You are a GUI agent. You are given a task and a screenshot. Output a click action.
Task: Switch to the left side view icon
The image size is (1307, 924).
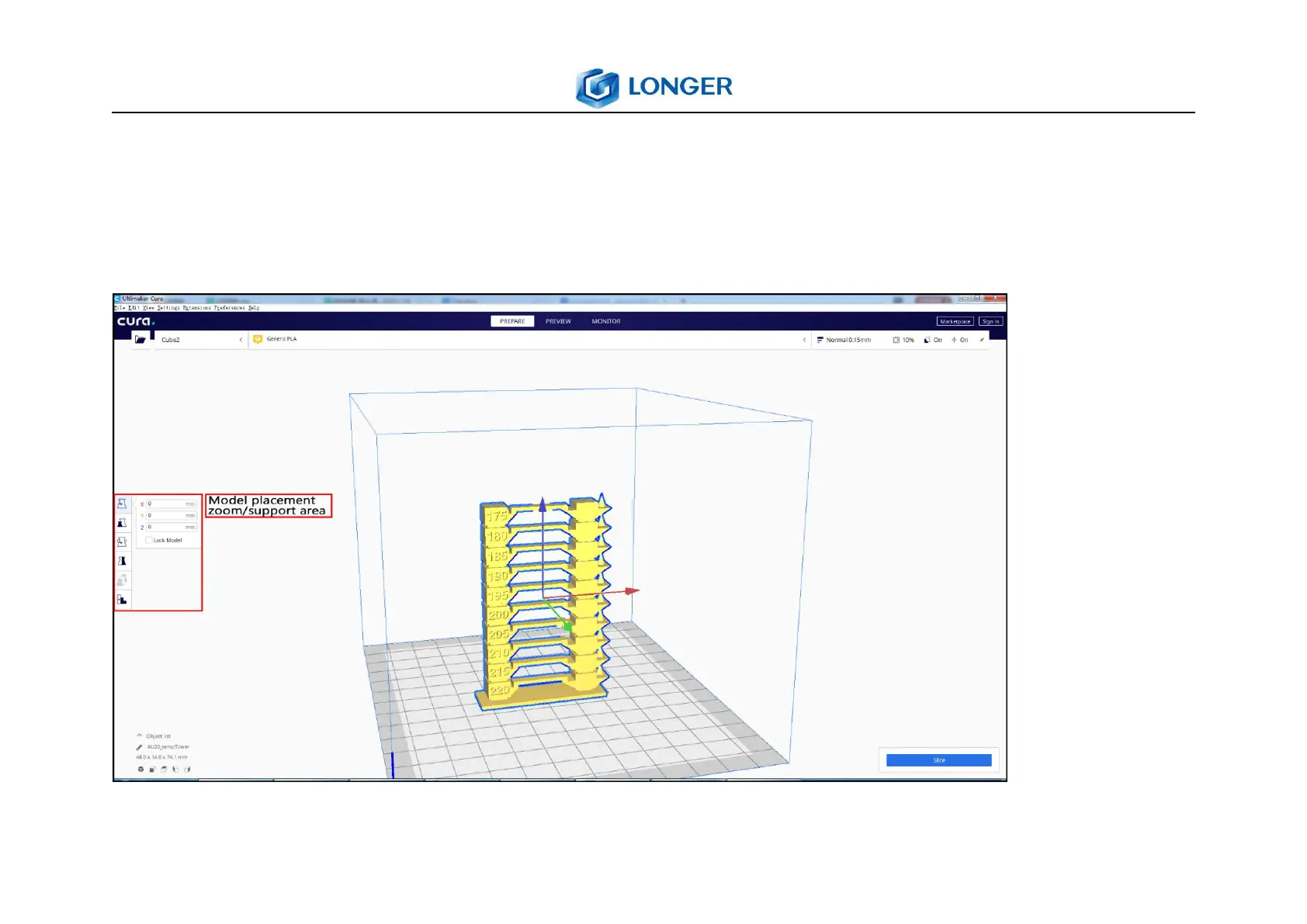175,770
